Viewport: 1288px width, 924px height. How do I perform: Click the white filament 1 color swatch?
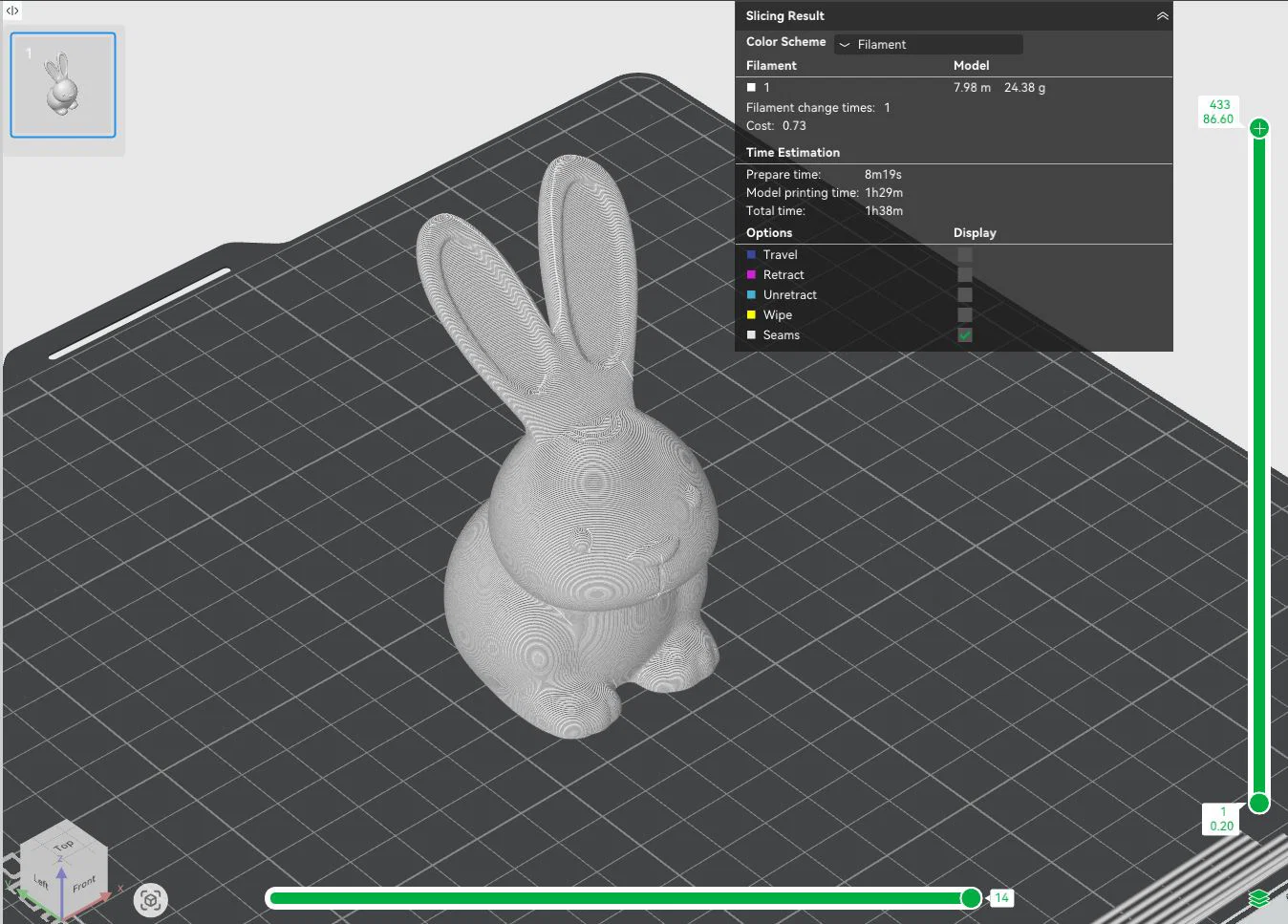751,88
